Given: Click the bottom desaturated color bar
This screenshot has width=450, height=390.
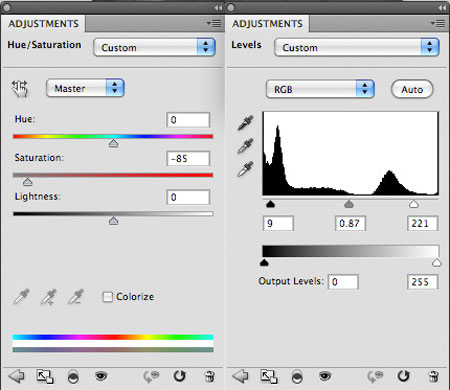Looking at the screenshot, I should click(113, 349).
